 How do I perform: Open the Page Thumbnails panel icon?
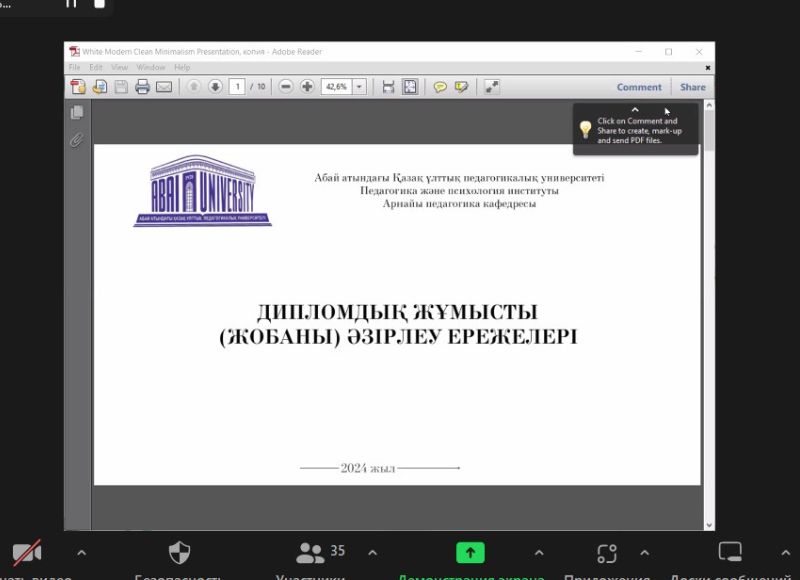coord(76,114)
